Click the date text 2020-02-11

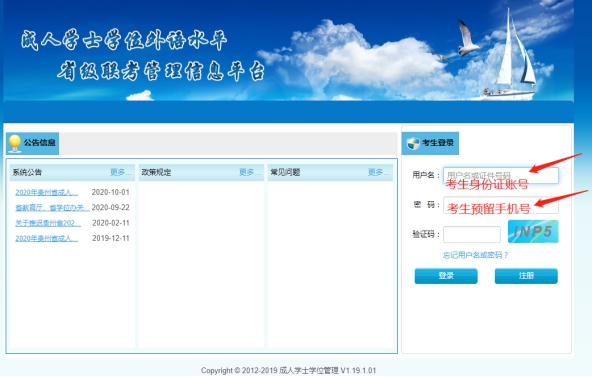(111, 223)
